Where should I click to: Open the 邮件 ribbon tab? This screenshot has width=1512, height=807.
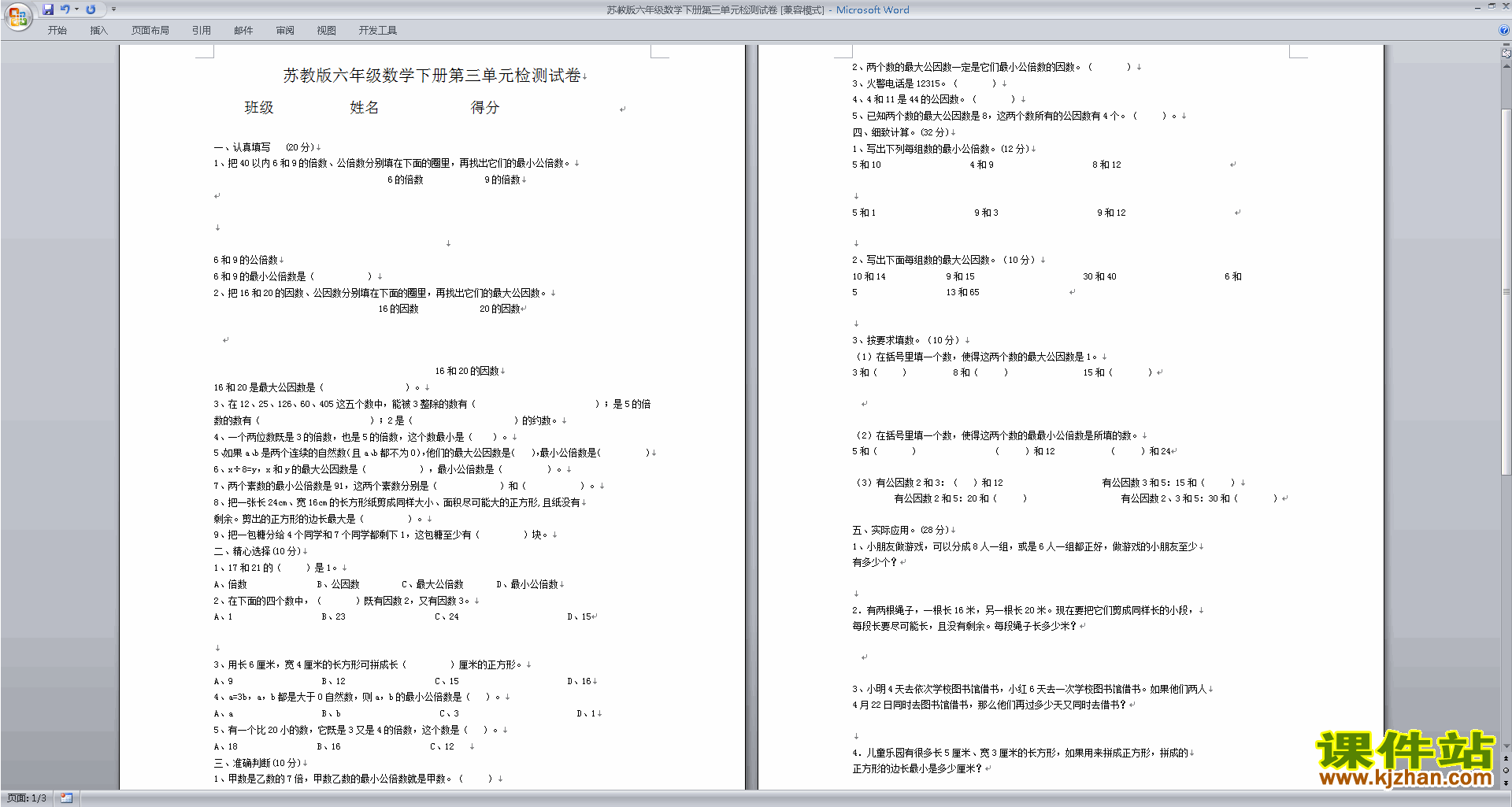point(243,31)
